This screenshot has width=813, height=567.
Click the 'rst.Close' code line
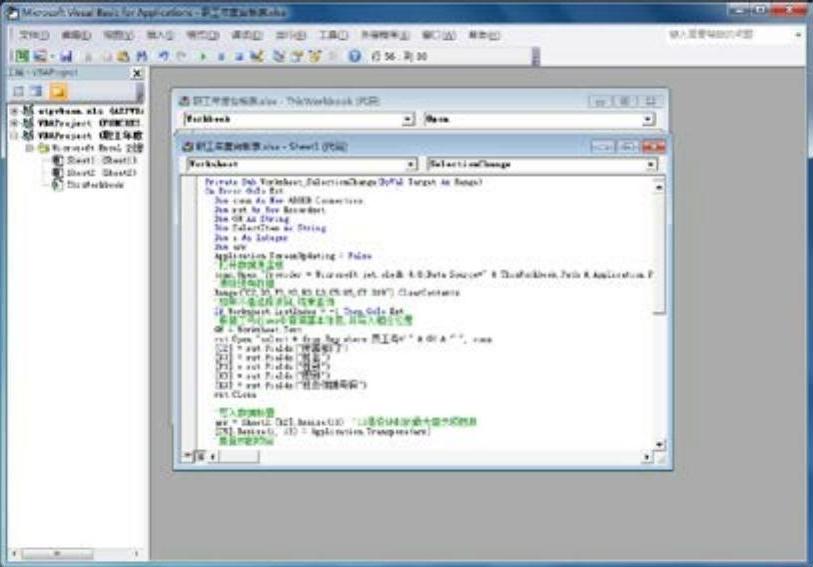coord(235,394)
